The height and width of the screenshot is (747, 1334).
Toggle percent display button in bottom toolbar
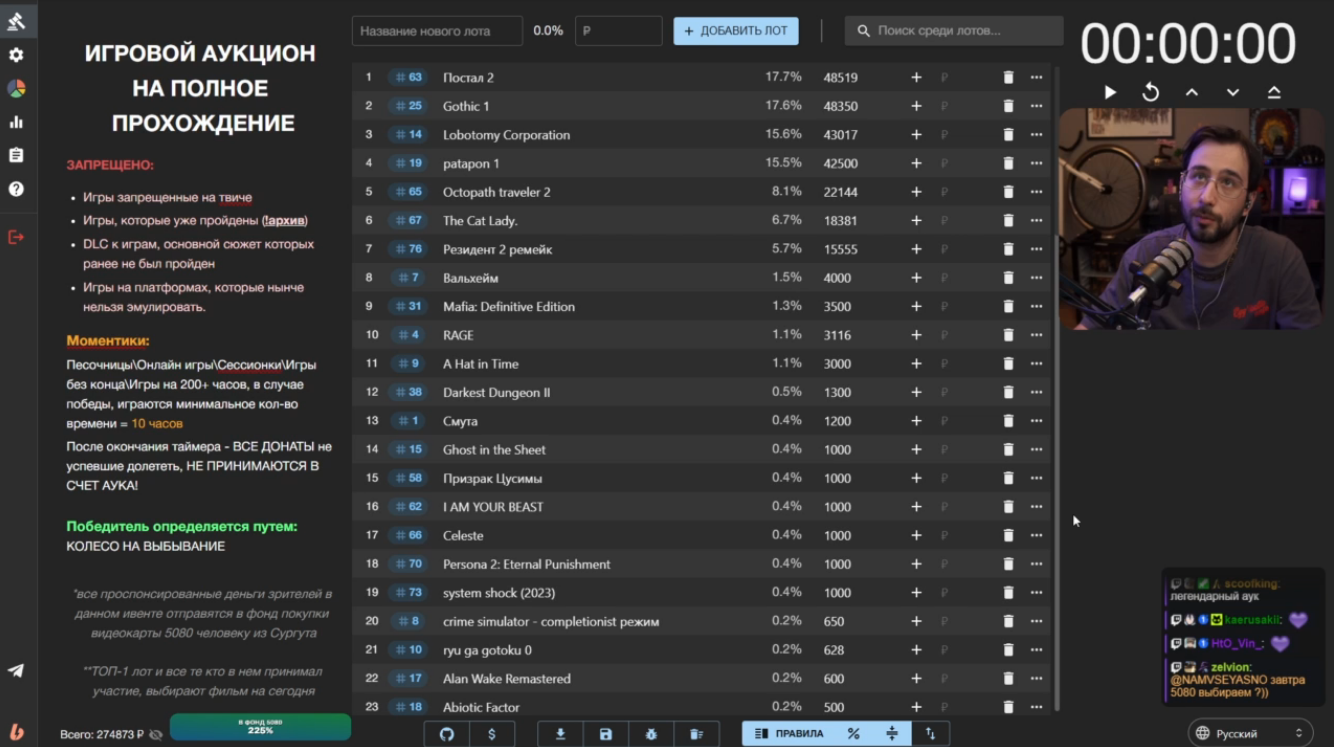click(853, 734)
